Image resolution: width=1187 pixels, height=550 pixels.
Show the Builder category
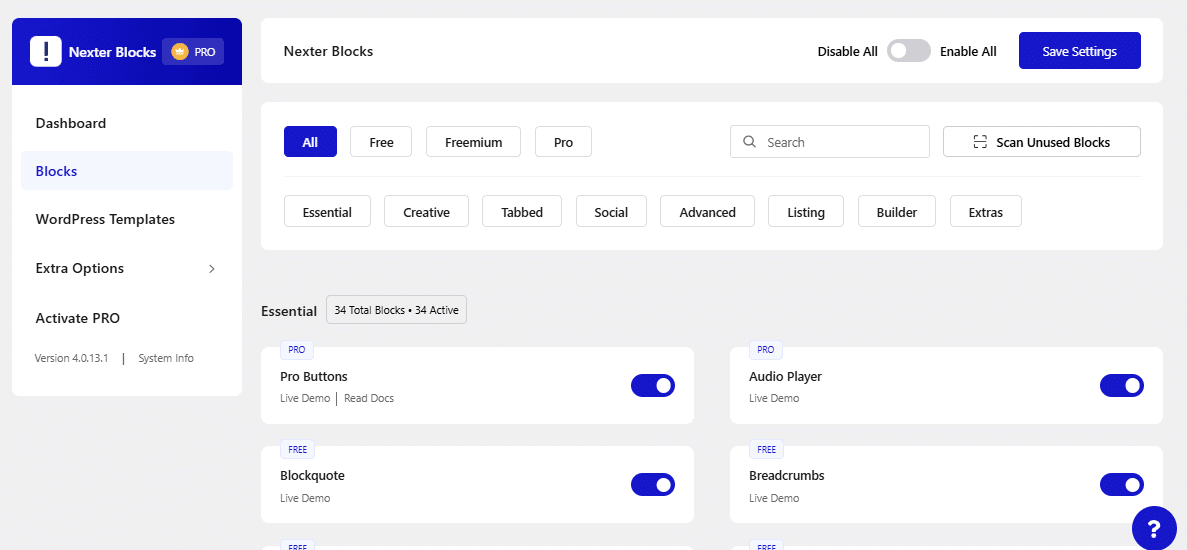coord(897,211)
